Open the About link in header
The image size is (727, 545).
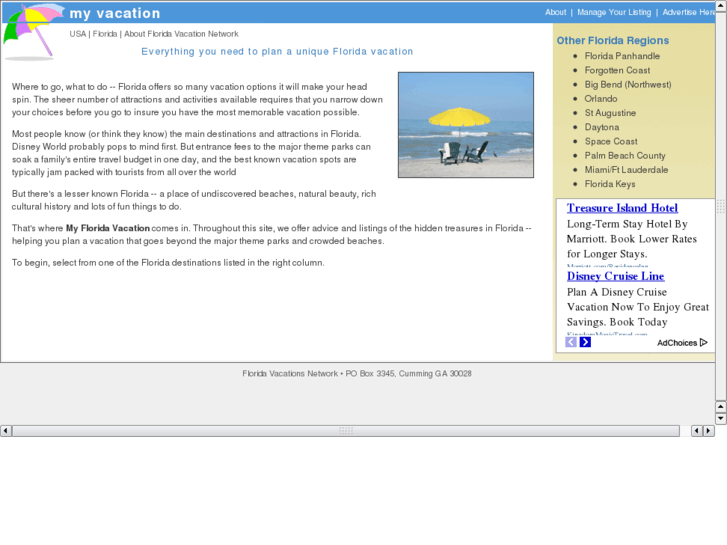pos(555,13)
